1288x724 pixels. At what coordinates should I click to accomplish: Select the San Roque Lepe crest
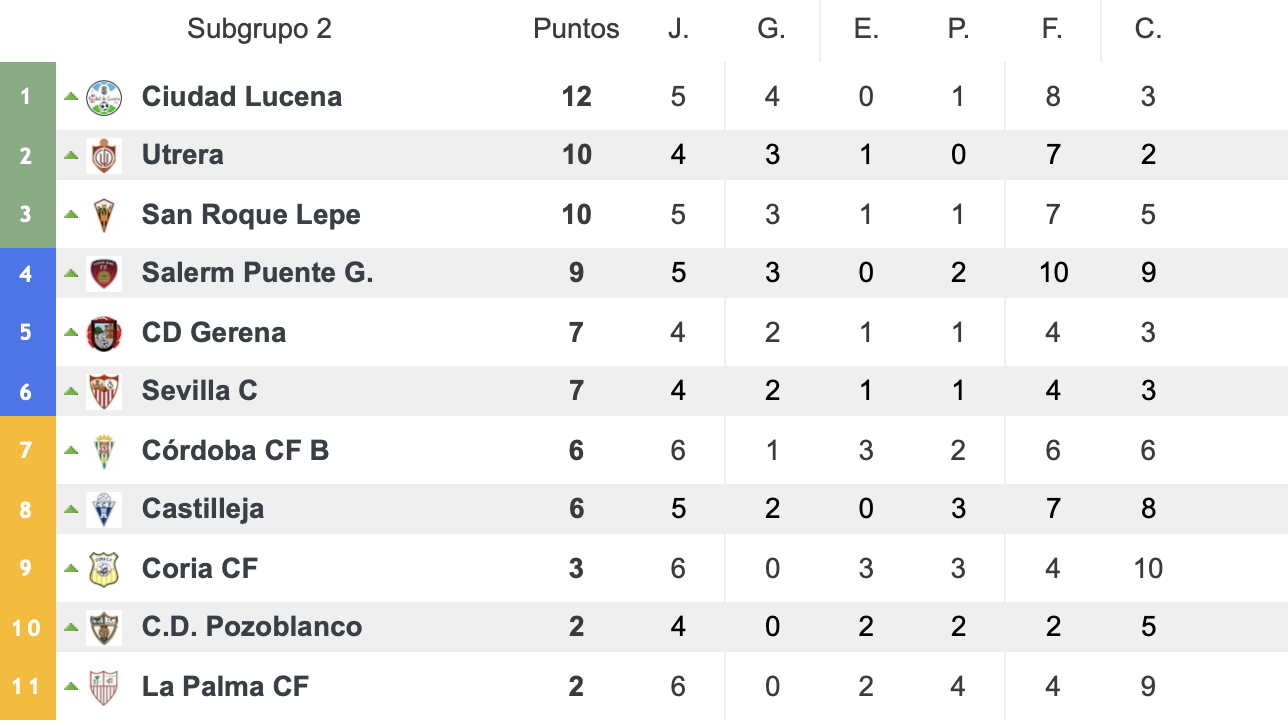tap(104, 215)
